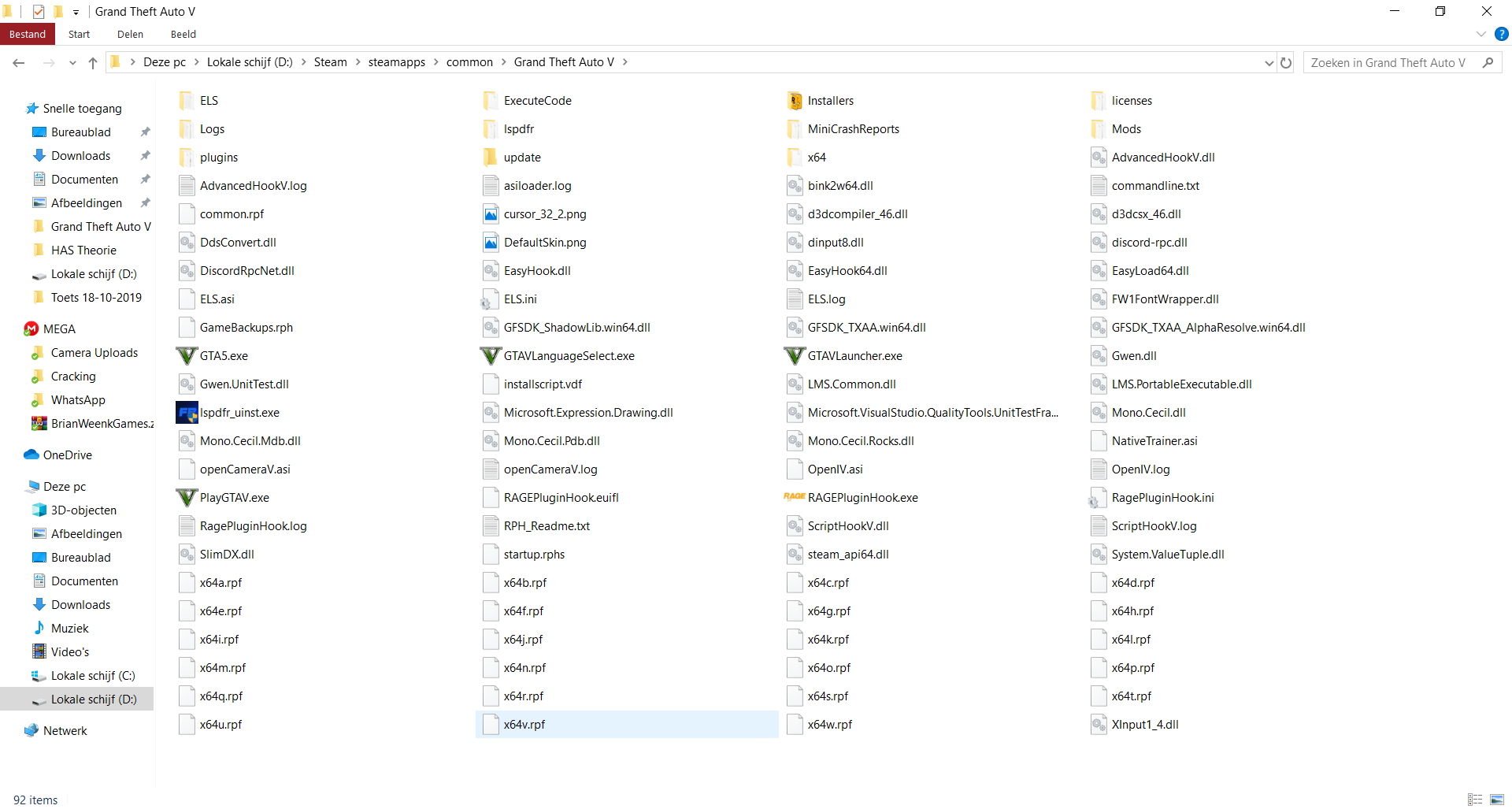This screenshot has height=809, width=1512.
Task: Click the GTAVLanguageSelect.exe icon
Action: coord(491,356)
